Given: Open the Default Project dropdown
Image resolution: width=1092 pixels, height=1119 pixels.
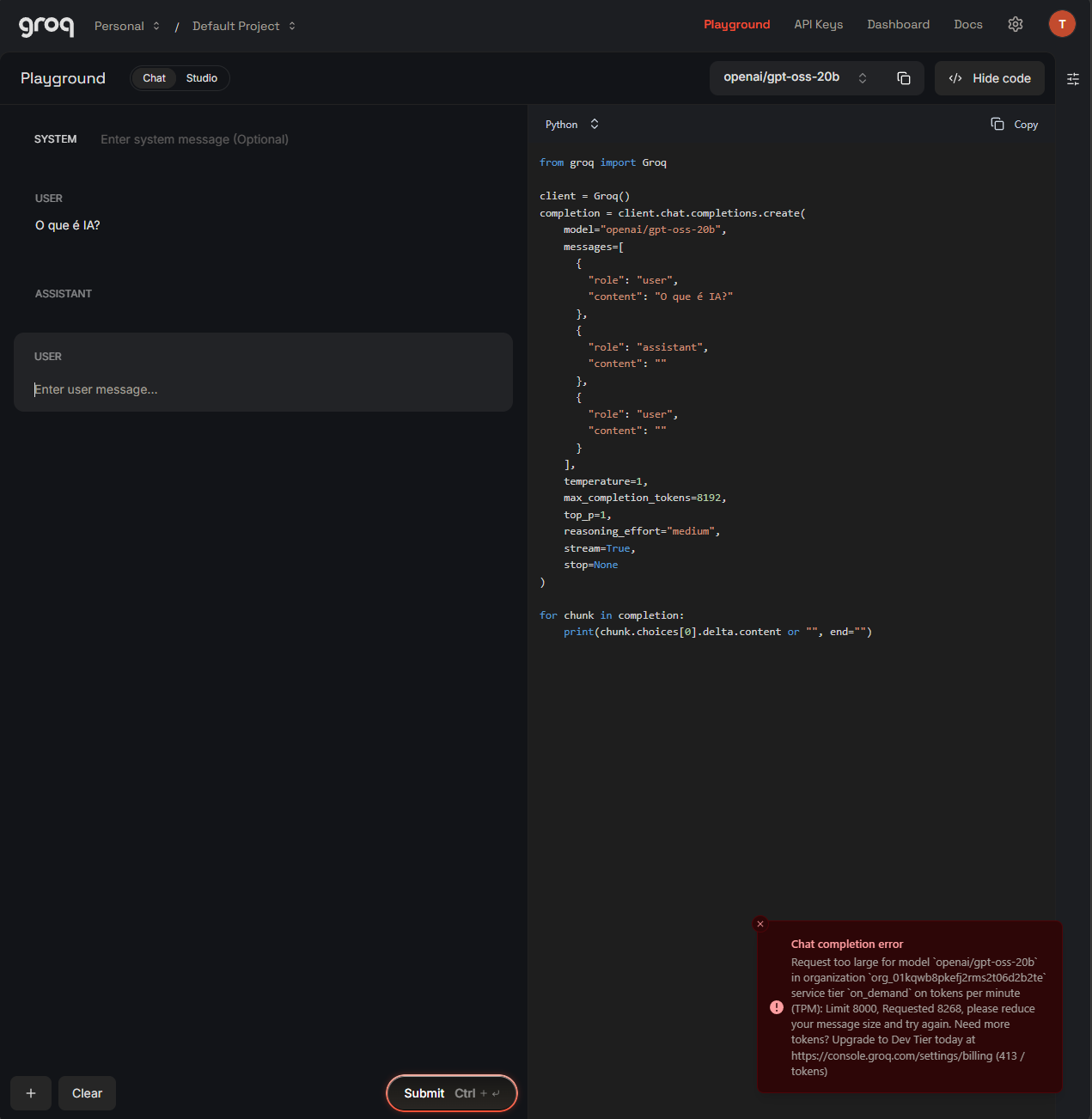Looking at the screenshot, I should [x=244, y=26].
